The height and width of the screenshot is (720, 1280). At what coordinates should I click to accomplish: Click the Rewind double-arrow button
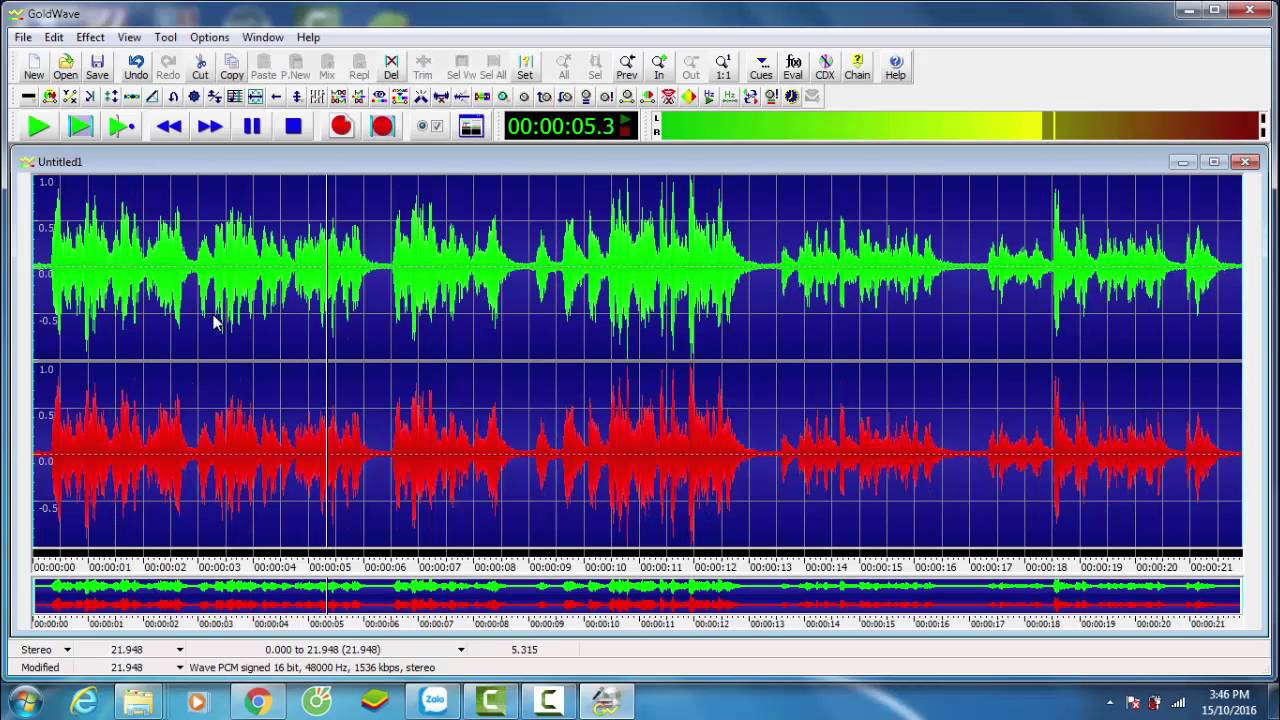pyautogui.click(x=169, y=126)
